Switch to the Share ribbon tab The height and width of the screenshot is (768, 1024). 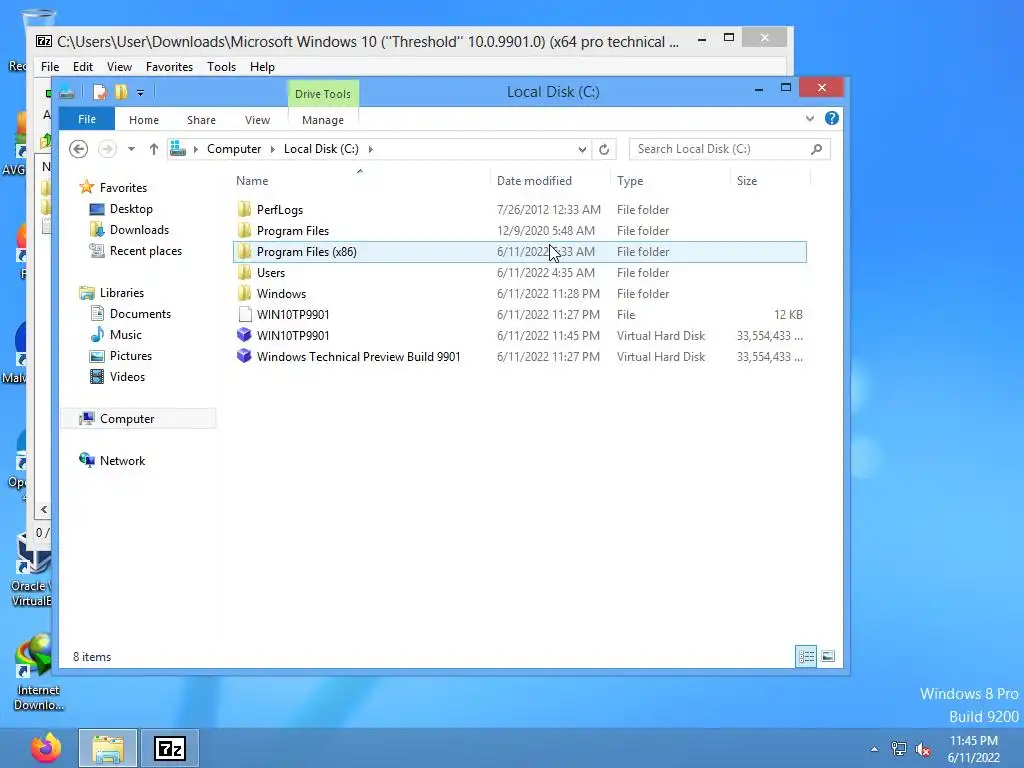[201, 120]
